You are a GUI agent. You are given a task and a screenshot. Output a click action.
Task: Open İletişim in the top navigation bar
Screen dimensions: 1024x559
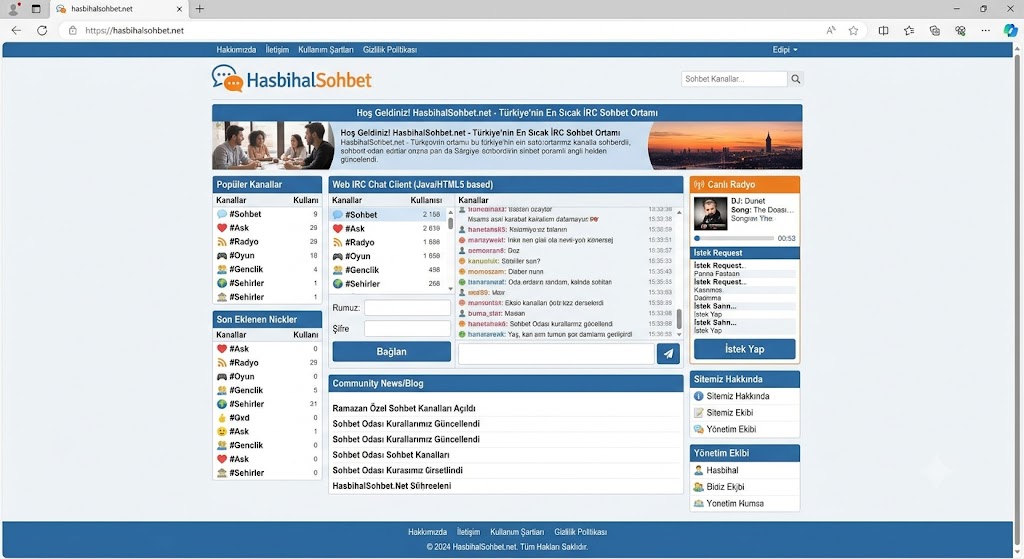point(277,50)
